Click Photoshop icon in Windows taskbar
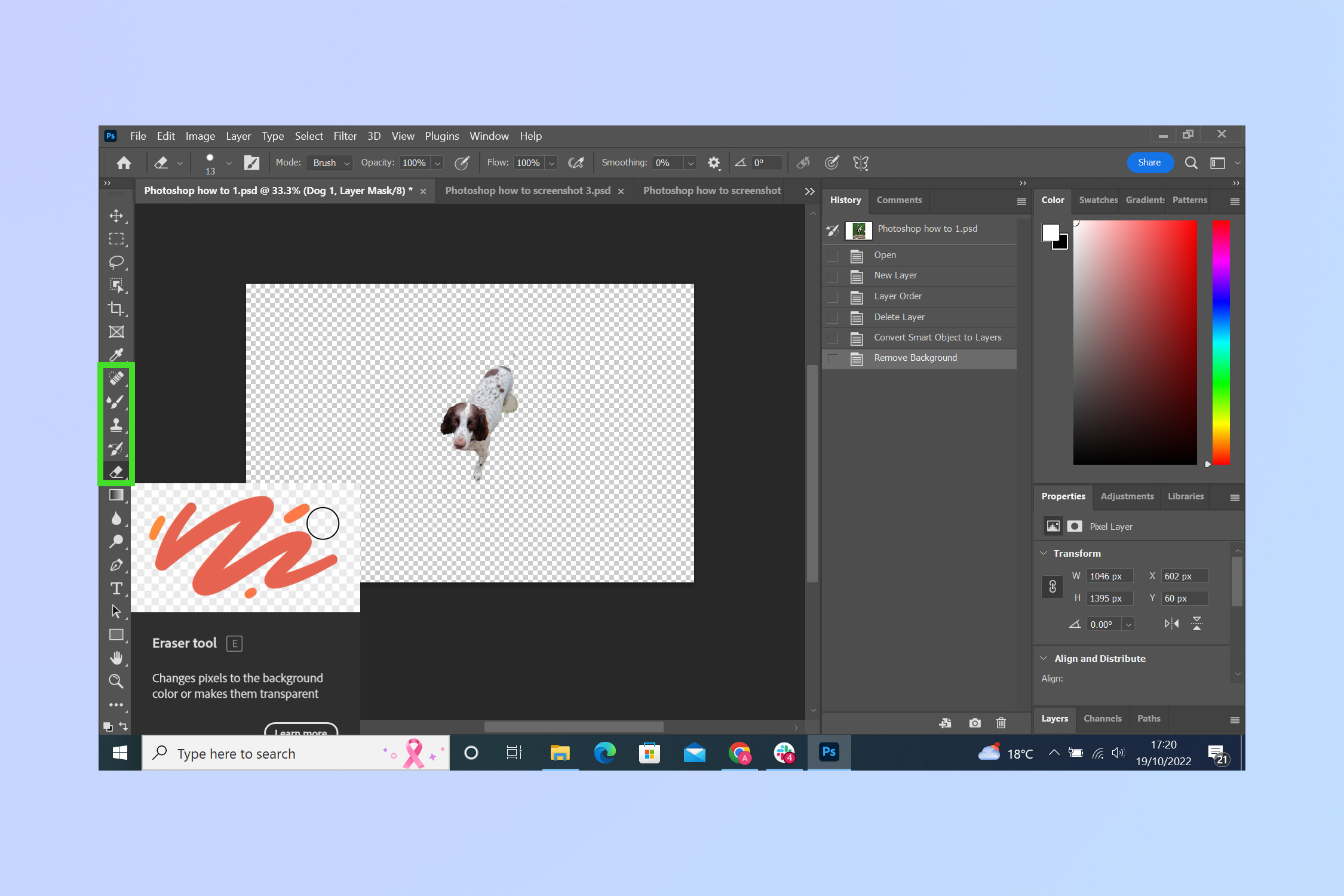The image size is (1344, 896). [828, 753]
